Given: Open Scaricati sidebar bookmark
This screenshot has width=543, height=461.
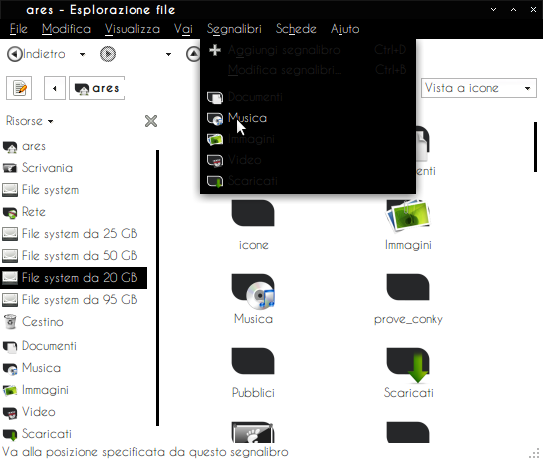Looking at the screenshot, I should click(x=73, y=434).
